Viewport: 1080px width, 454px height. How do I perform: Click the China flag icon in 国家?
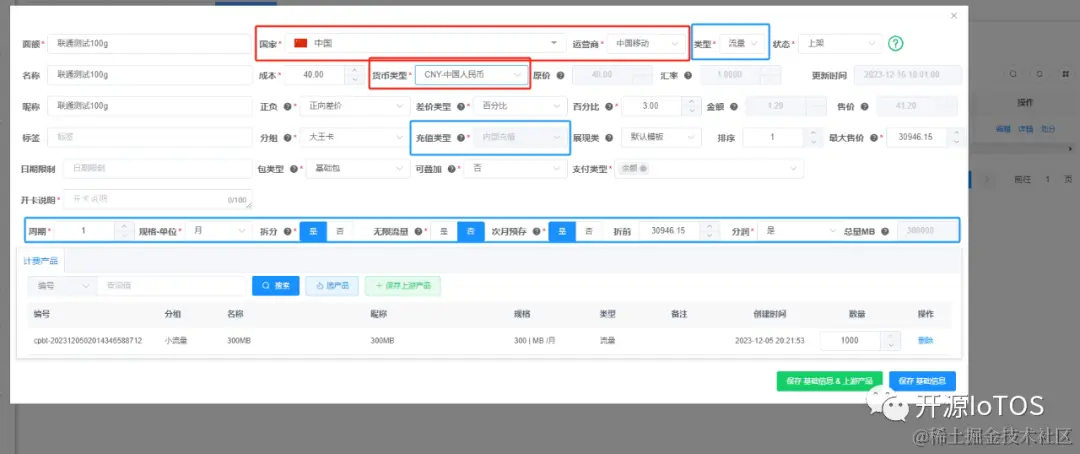pos(300,43)
